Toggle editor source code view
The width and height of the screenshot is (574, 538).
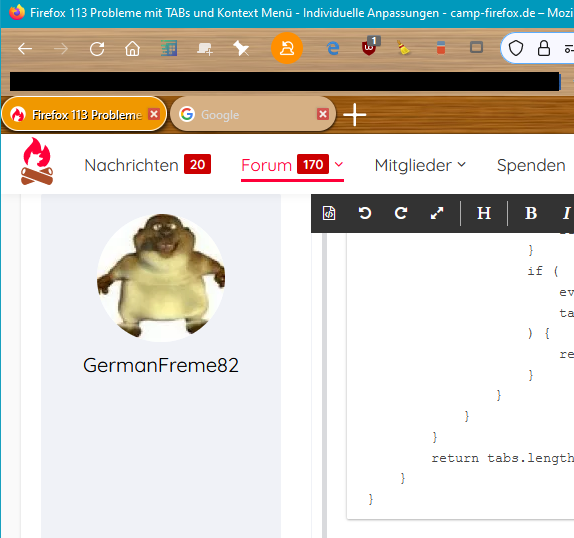point(329,213)
